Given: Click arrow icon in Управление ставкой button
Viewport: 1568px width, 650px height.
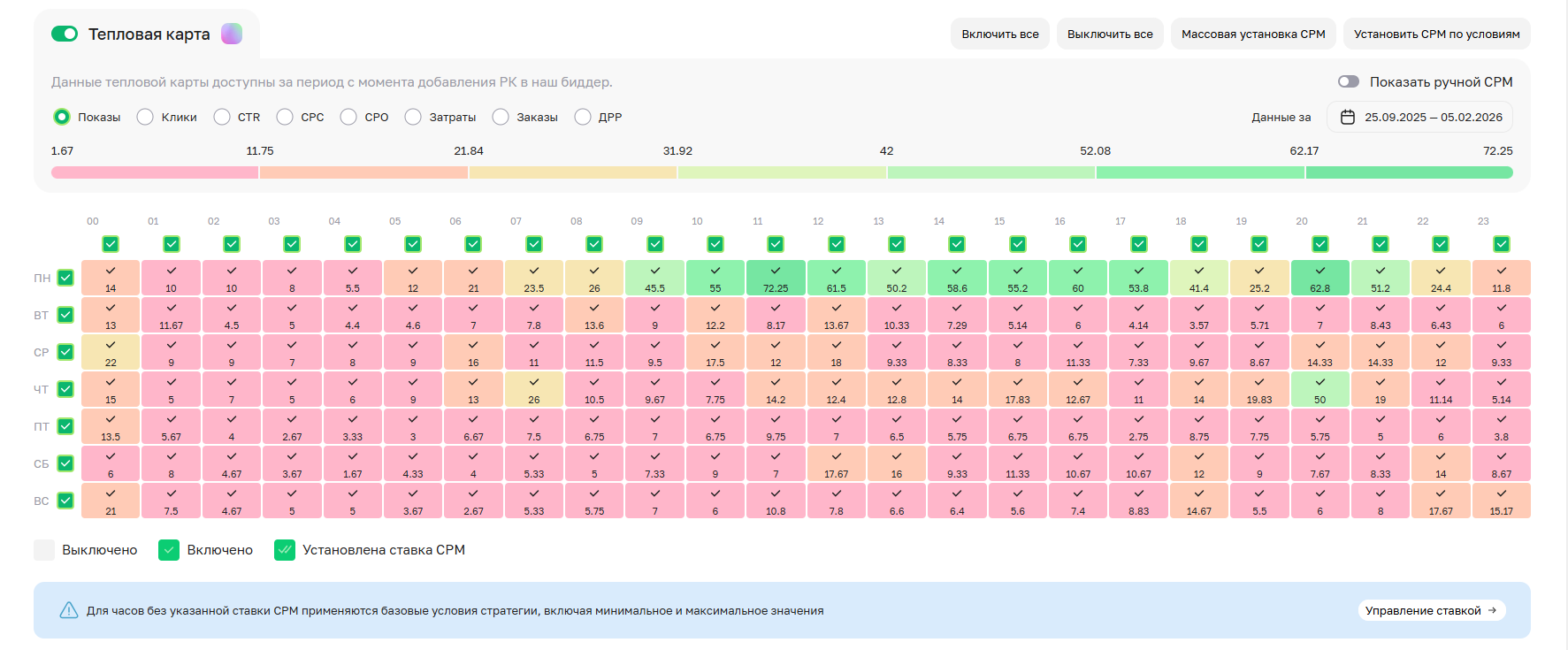Looking at the screenshot, I should (1492, 610).
